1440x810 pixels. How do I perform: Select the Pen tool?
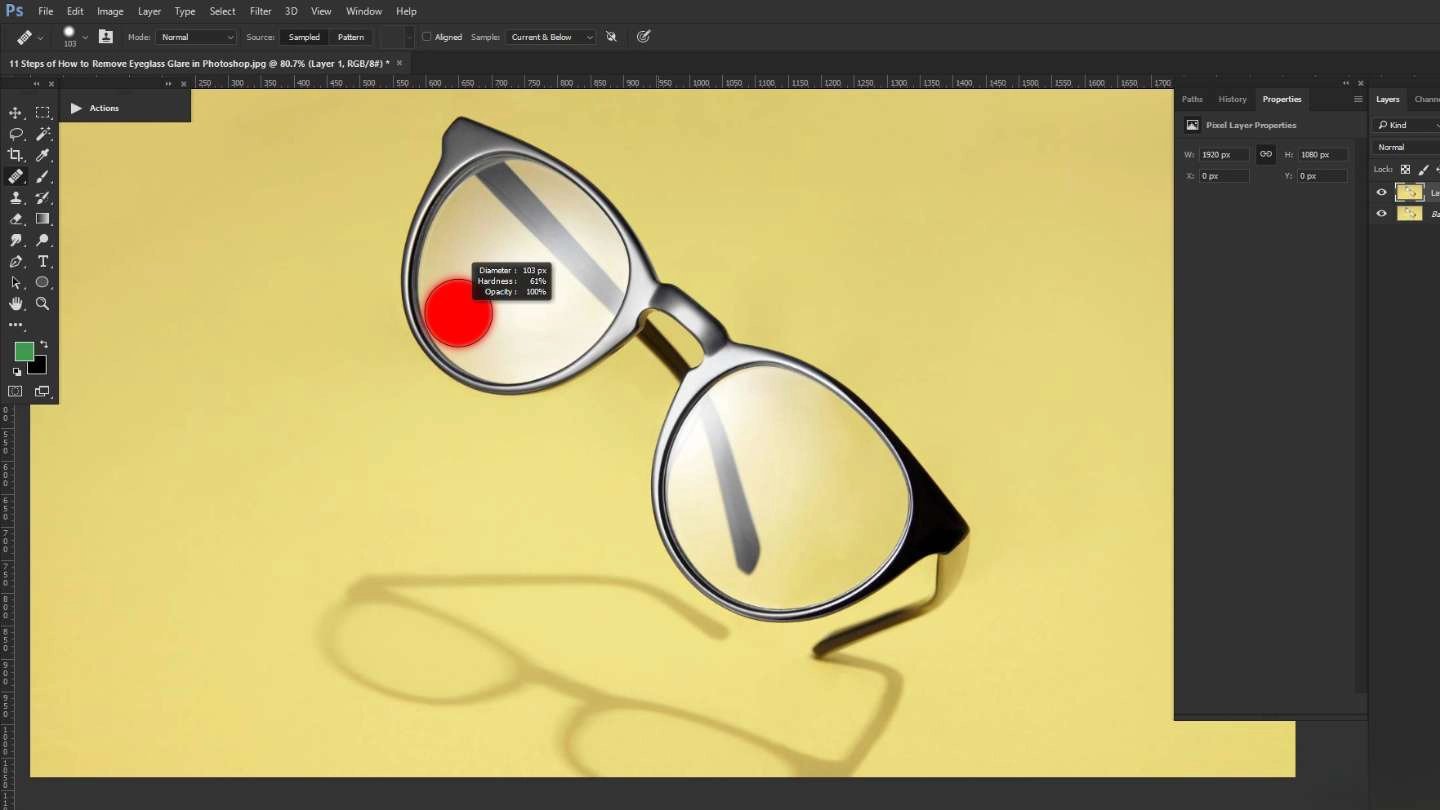click(x=16, y=261)
